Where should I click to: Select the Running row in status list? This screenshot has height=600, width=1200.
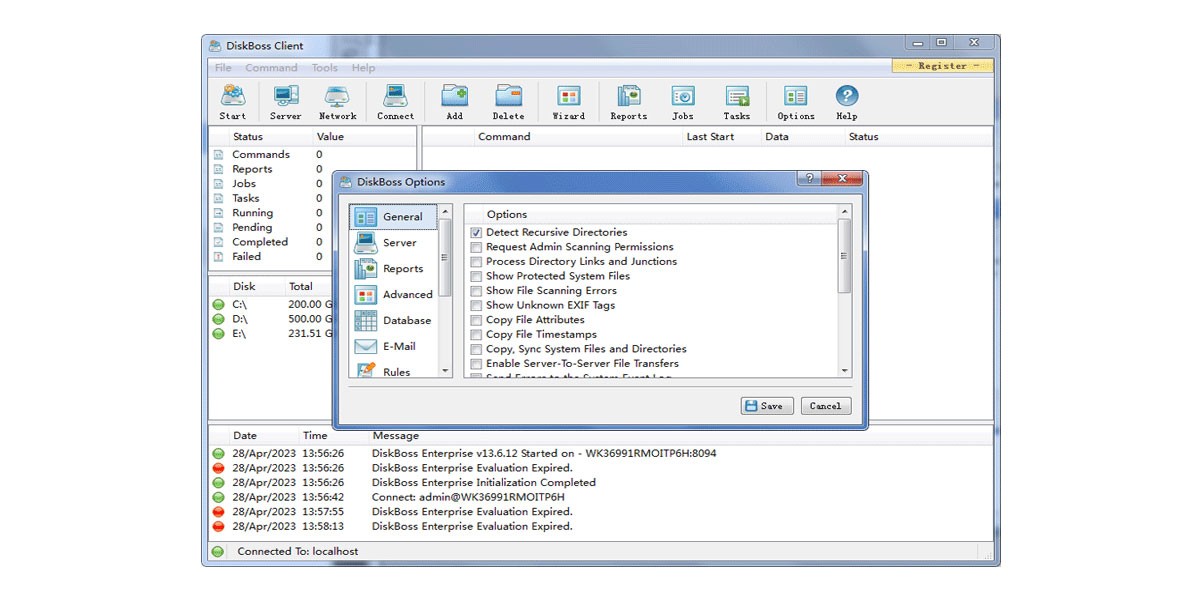(x=312, y=213)
